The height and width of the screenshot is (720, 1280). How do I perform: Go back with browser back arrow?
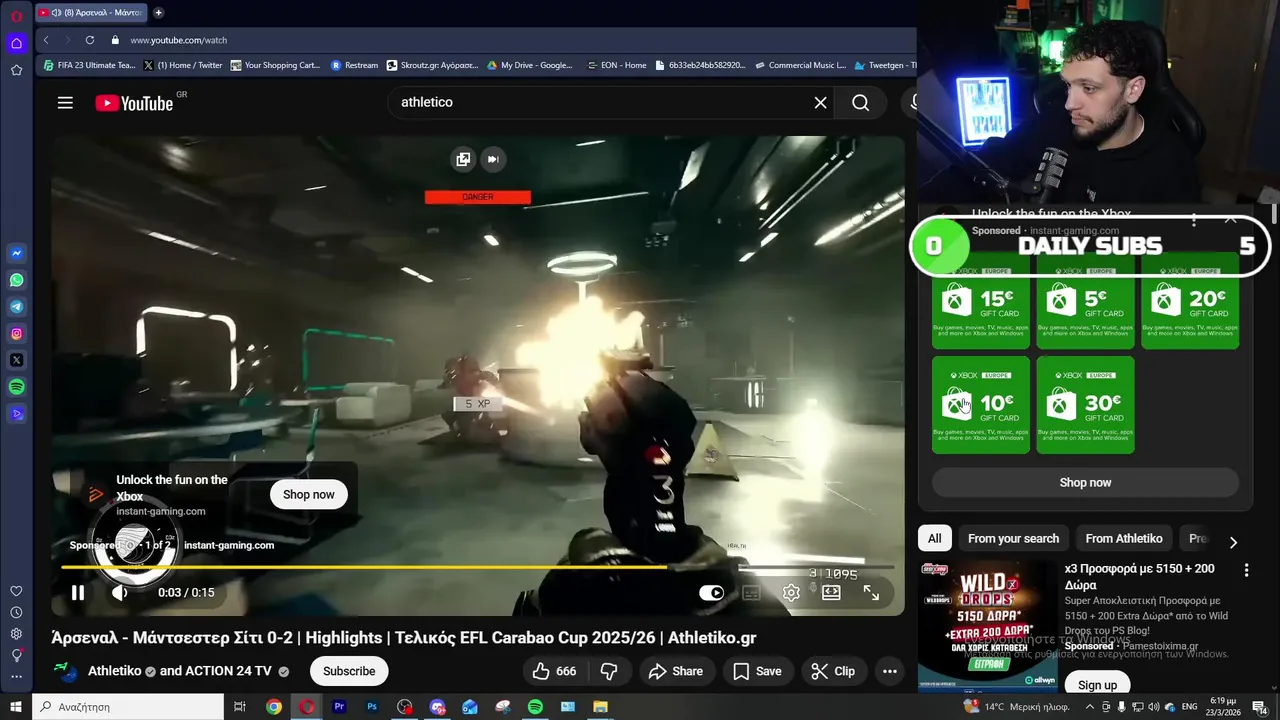click(x=46, y=40)
